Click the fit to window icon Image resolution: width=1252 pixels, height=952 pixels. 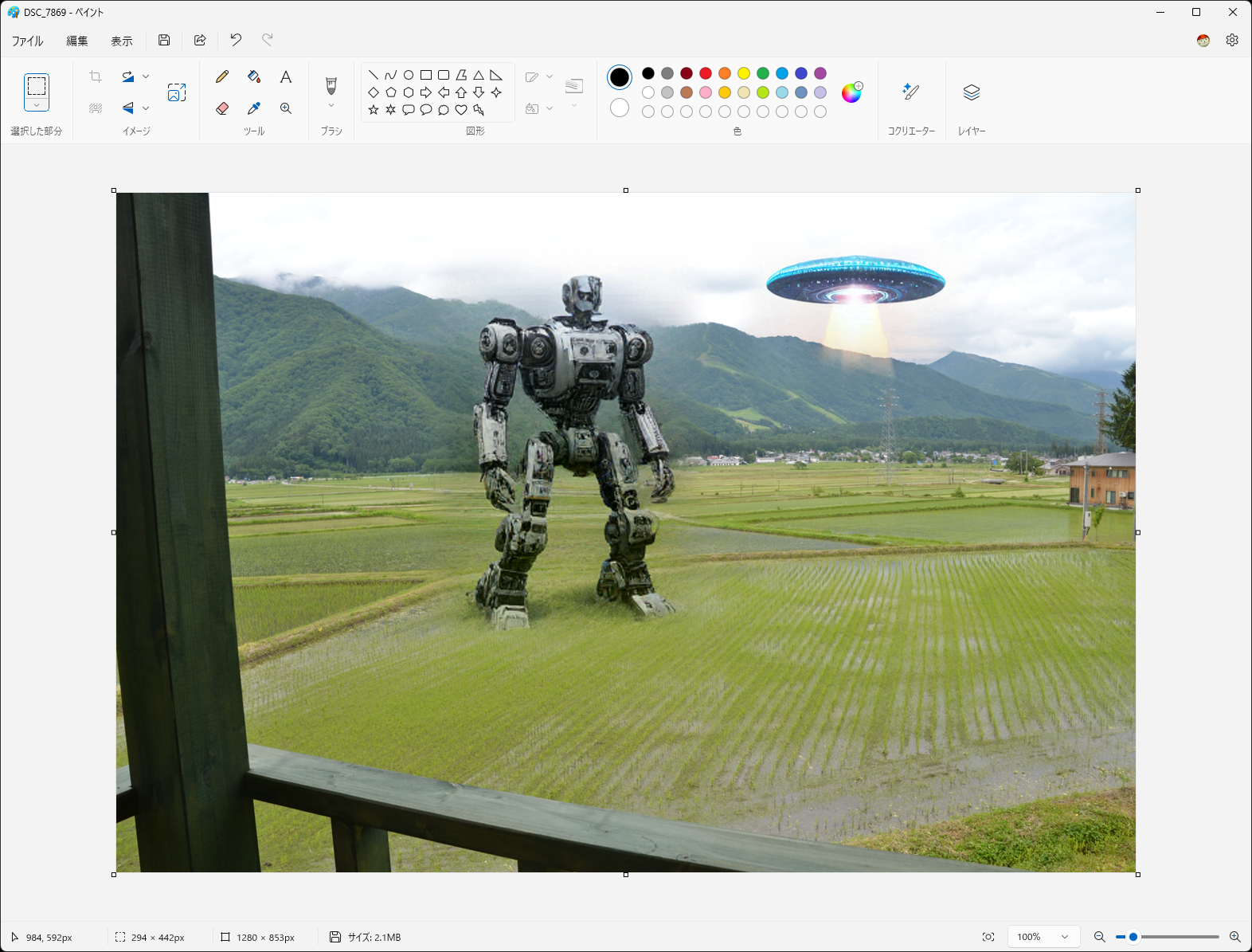coord(988,937)
